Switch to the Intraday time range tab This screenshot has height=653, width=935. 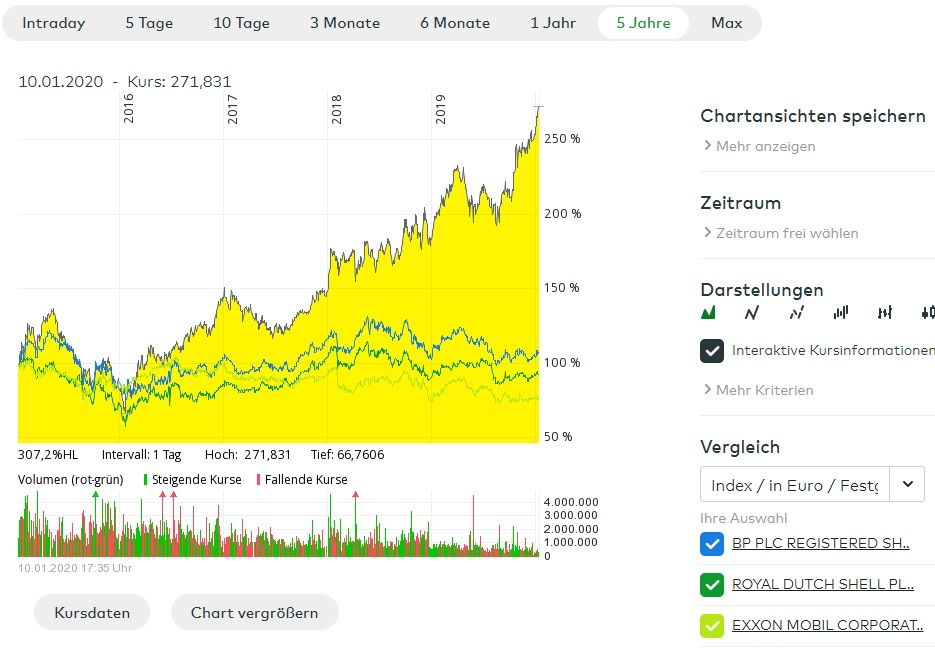click(54, 23)
